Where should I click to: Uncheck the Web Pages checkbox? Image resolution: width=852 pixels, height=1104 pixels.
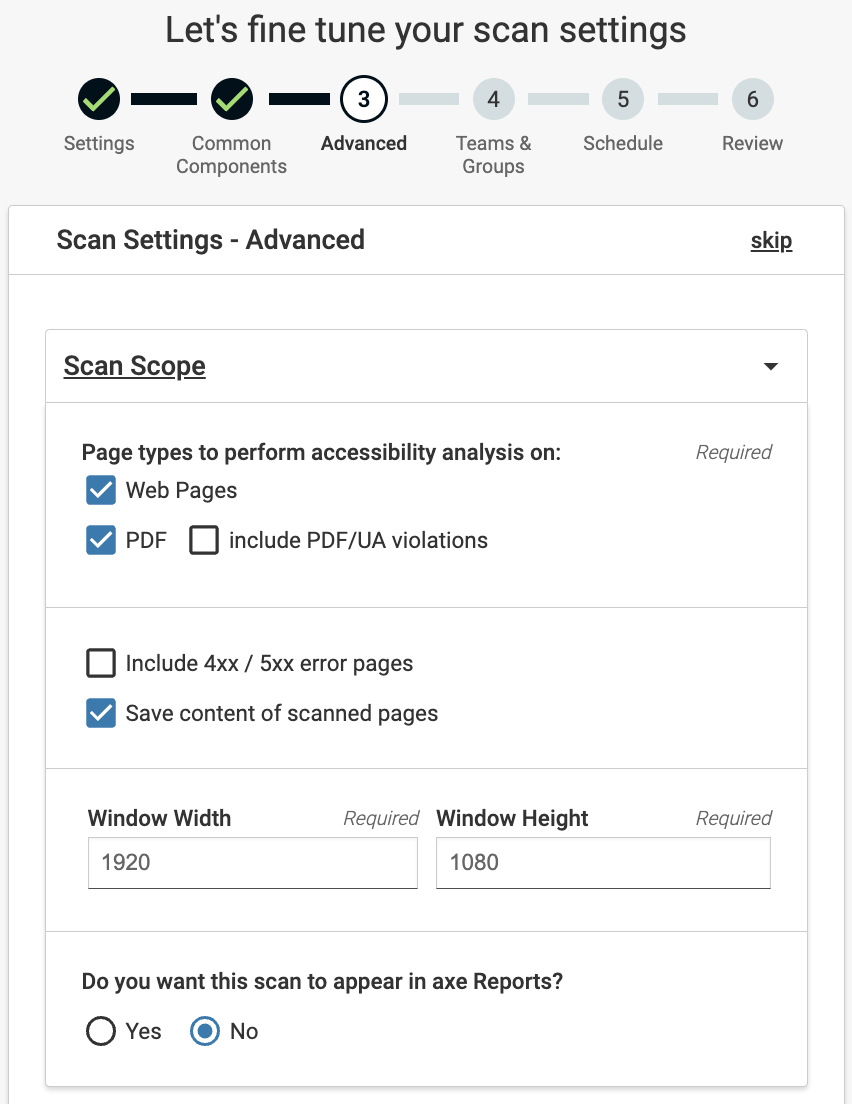point(101,491)
